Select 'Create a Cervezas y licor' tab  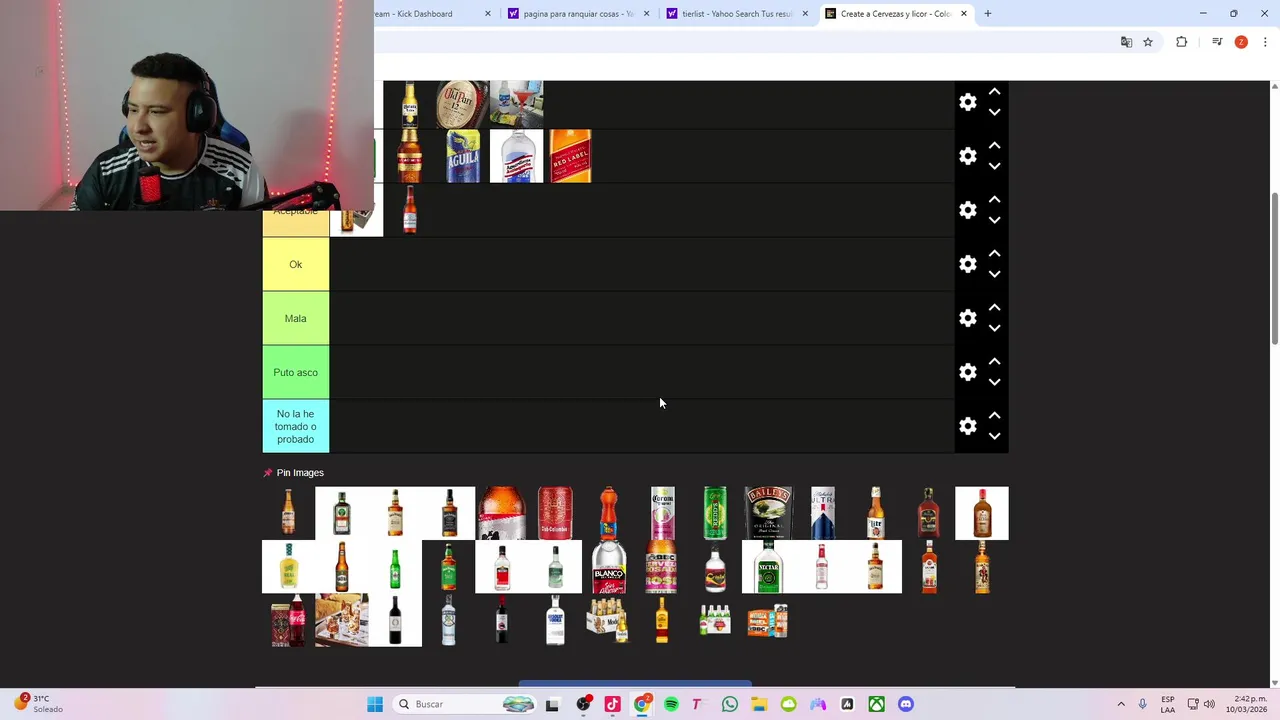(x=895, y=14)
